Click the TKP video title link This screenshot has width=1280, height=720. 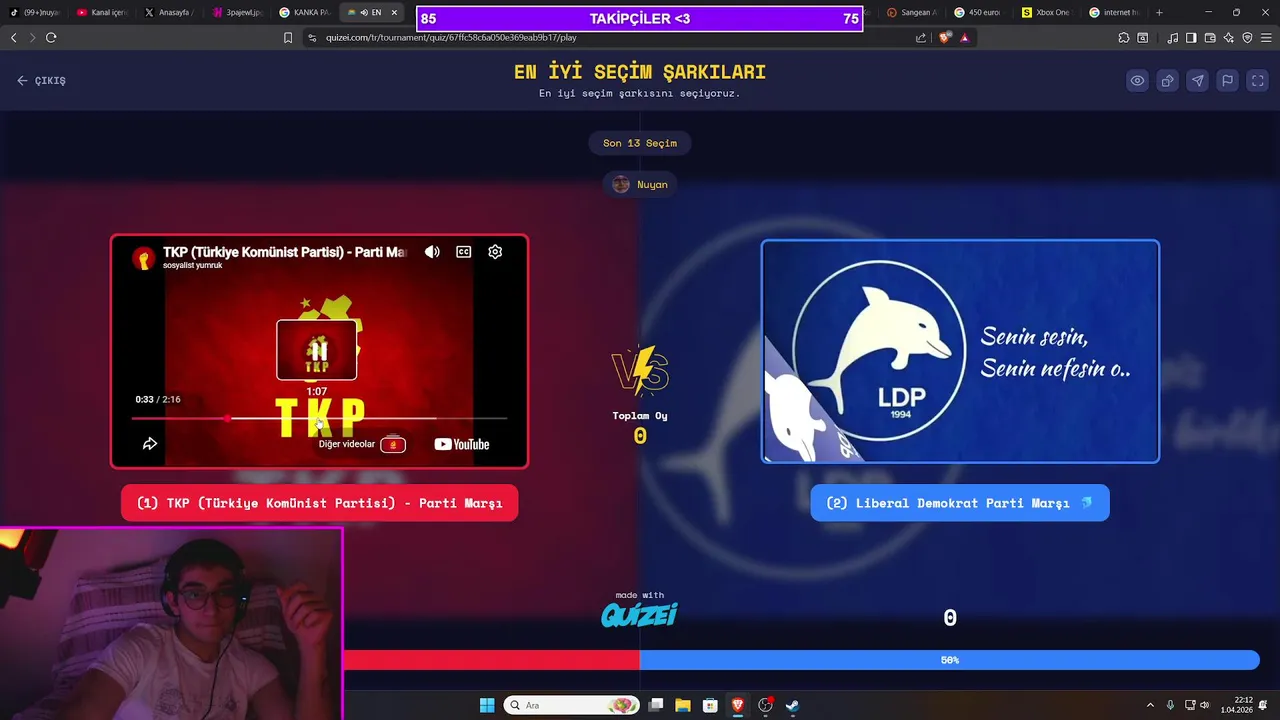click(285, 252)
